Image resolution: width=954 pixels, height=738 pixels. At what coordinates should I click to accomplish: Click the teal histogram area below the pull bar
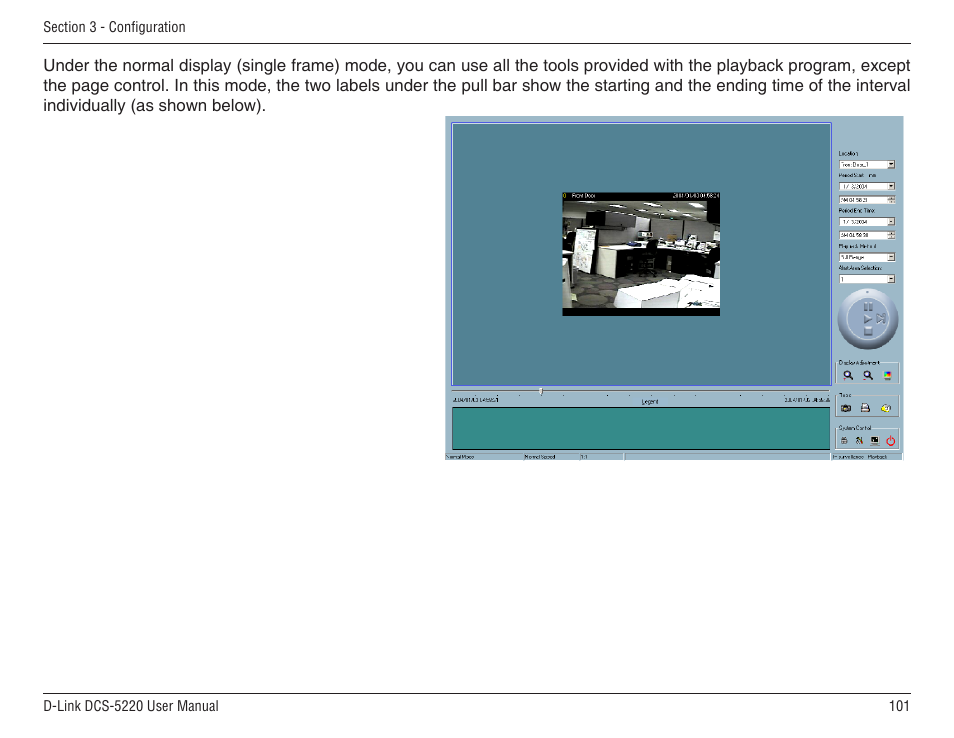click(x=641, y=428)
